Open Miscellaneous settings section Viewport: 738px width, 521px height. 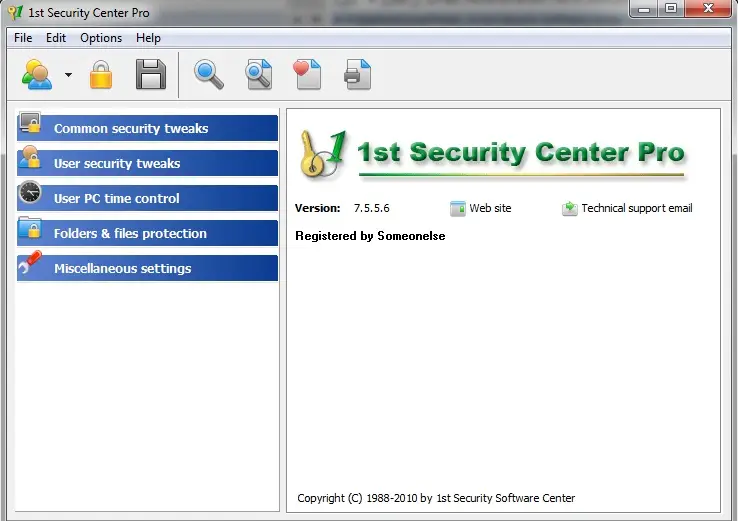click(147, 268)
